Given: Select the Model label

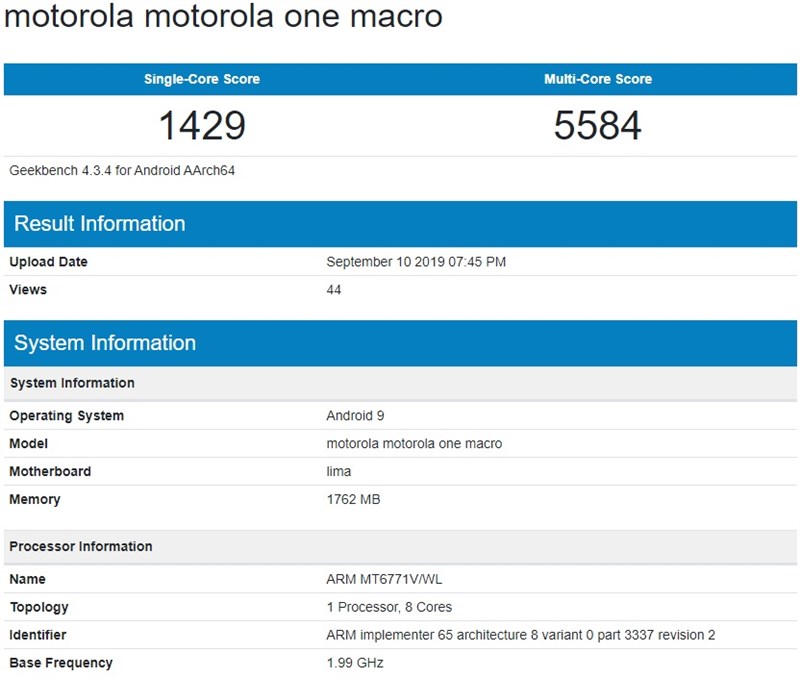Looking at the screenshot, I should 29,444.
